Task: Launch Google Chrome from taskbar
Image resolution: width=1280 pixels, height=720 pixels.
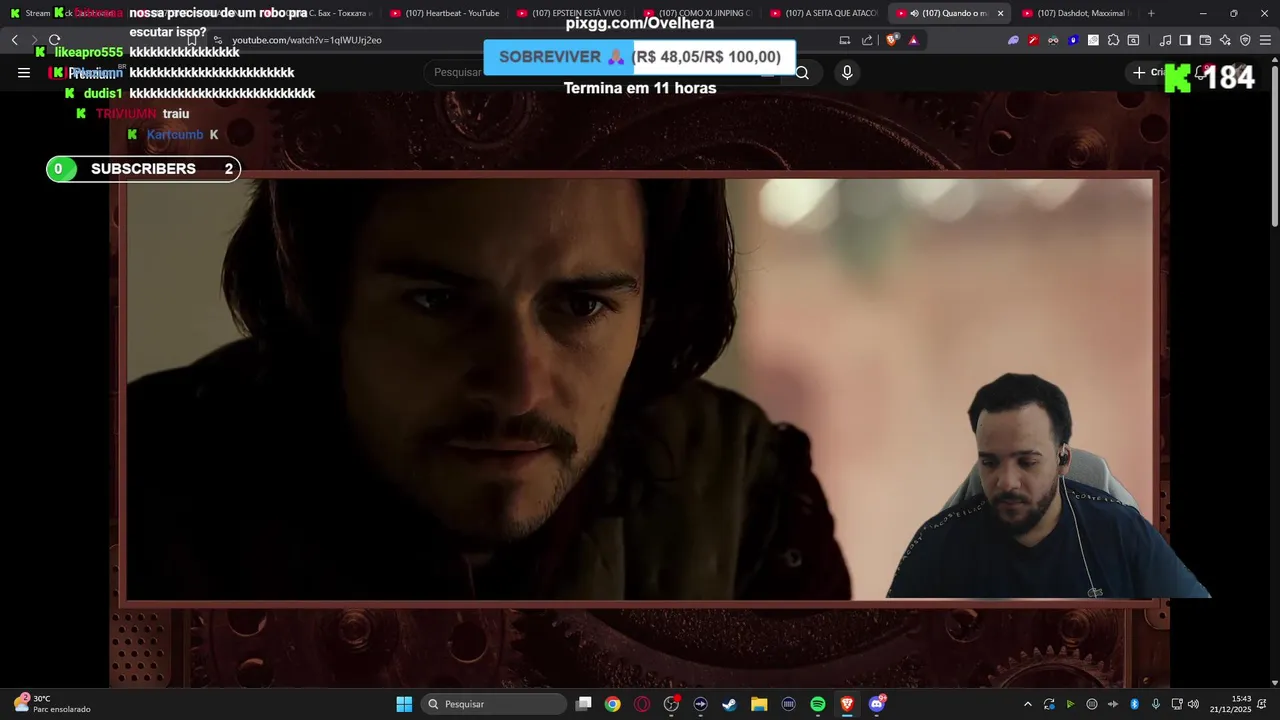Action: pyautogui.click(x=612, y=704)
